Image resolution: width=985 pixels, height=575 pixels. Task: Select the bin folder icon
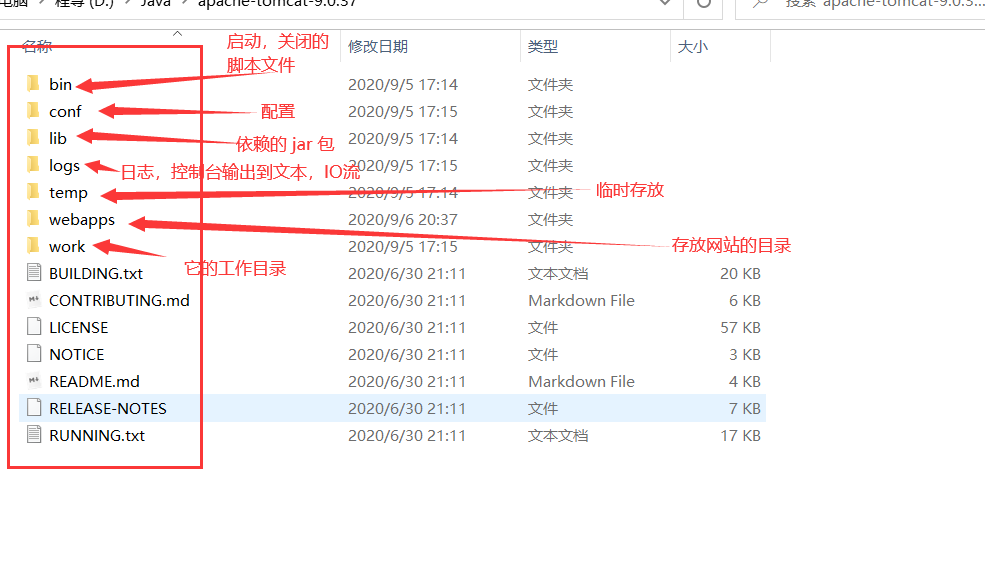(x=34, y=84)
